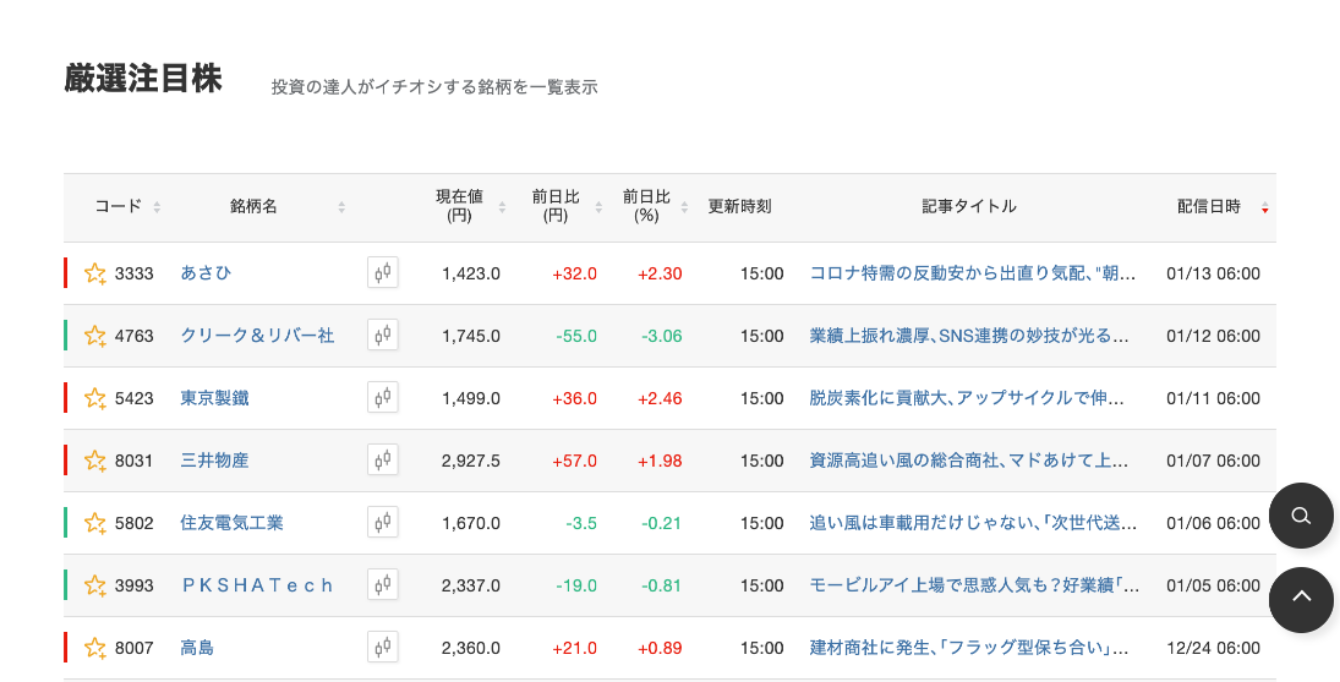
Task: Click the -19.0 change value
Action: [576, 586]
